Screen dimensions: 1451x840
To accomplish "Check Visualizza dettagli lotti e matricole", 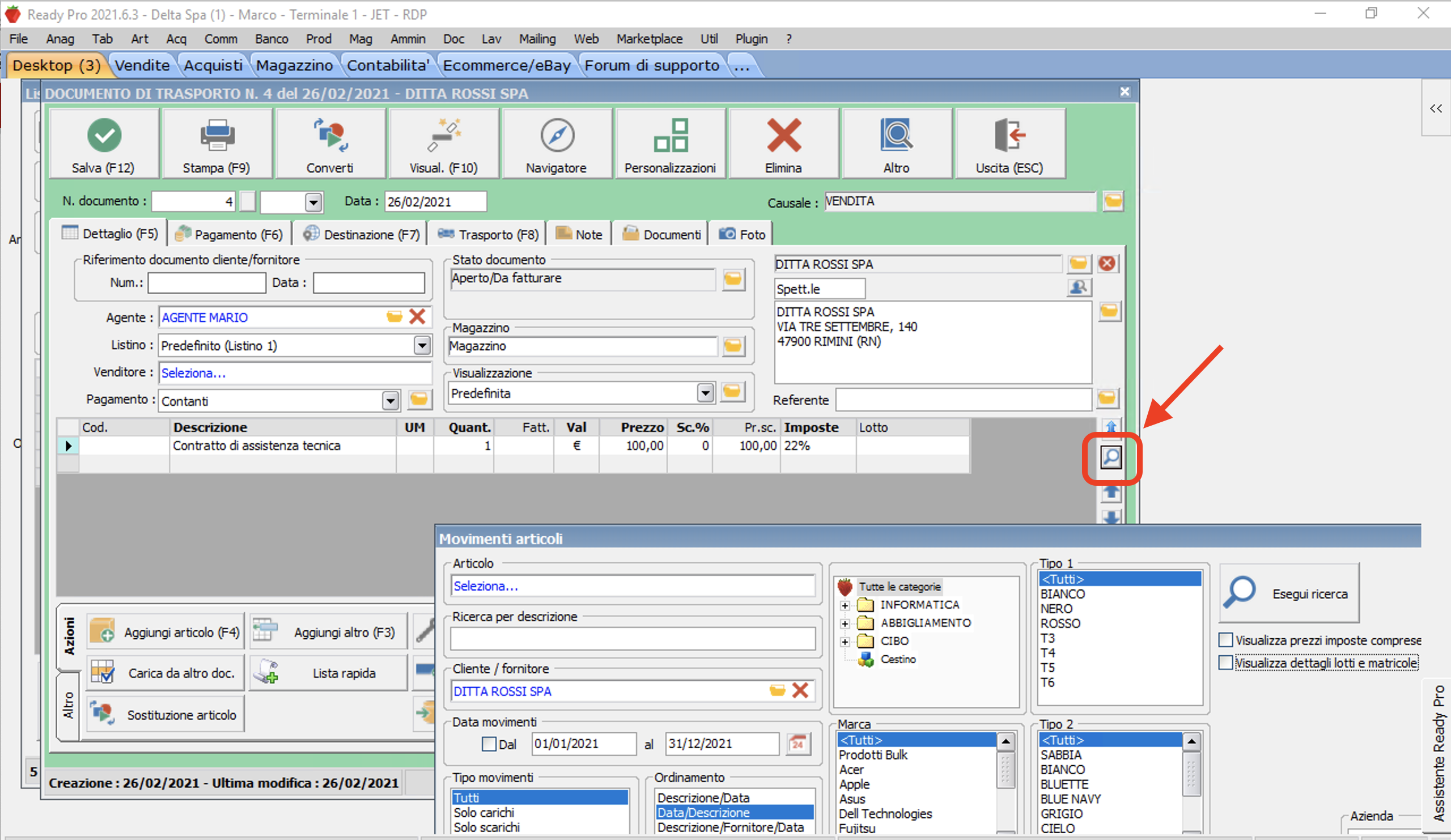I will (1226, 663).
